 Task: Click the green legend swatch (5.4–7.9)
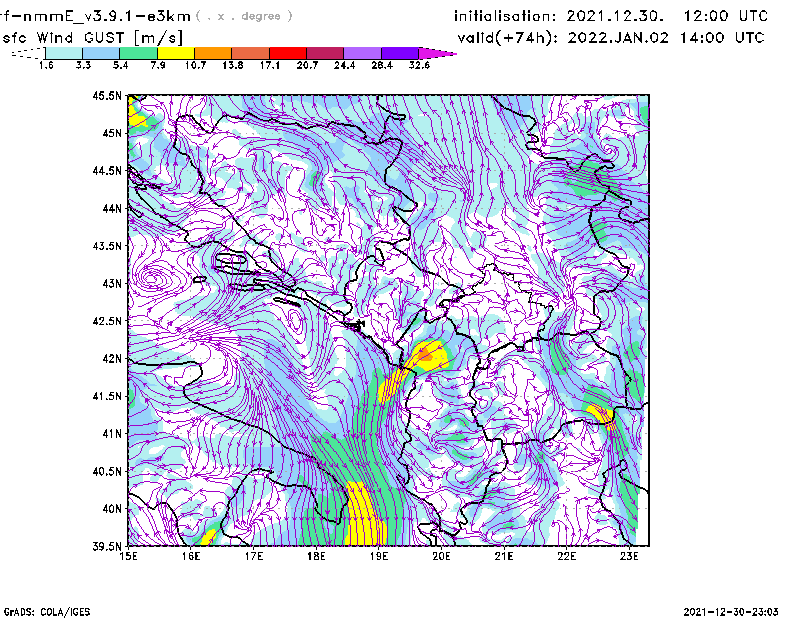pos(138,53)
